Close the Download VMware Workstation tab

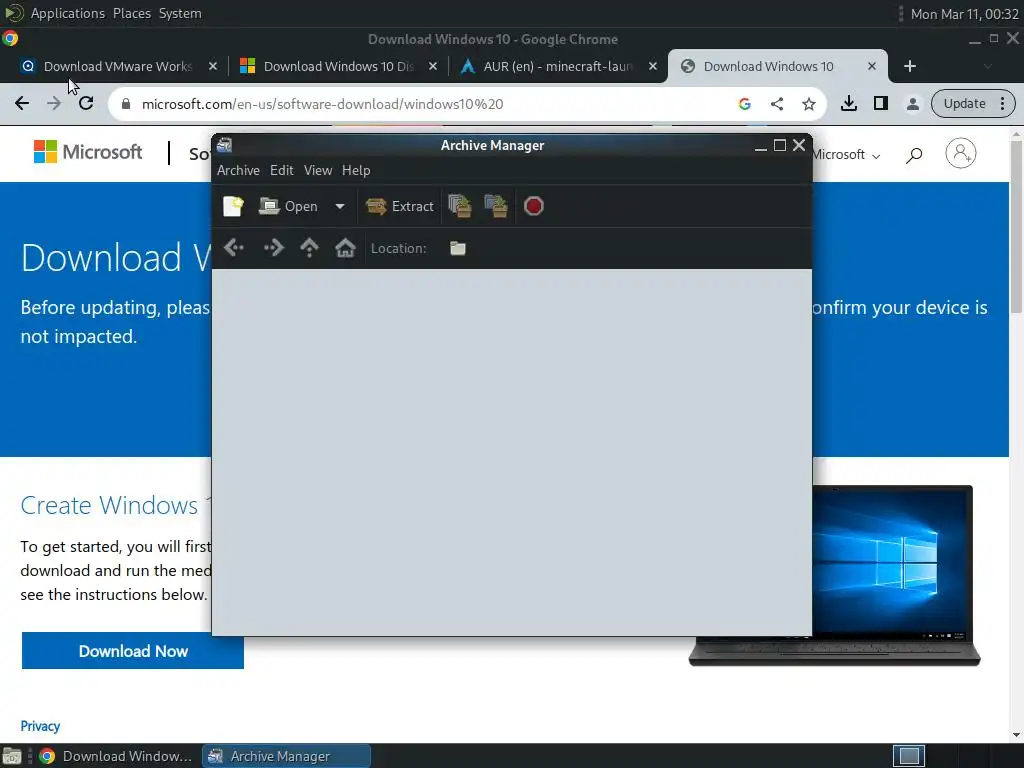pyautogui.click(x=212, y=66)
